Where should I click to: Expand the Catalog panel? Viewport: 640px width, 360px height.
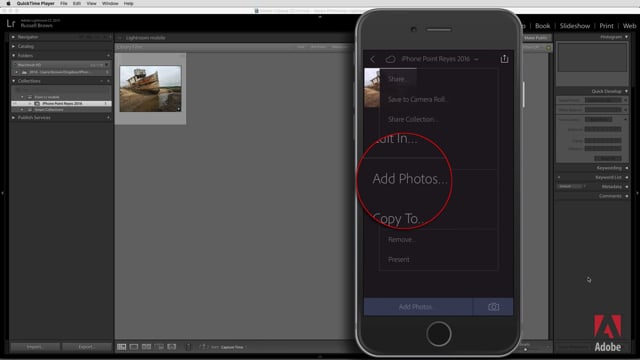pos(13,46)
